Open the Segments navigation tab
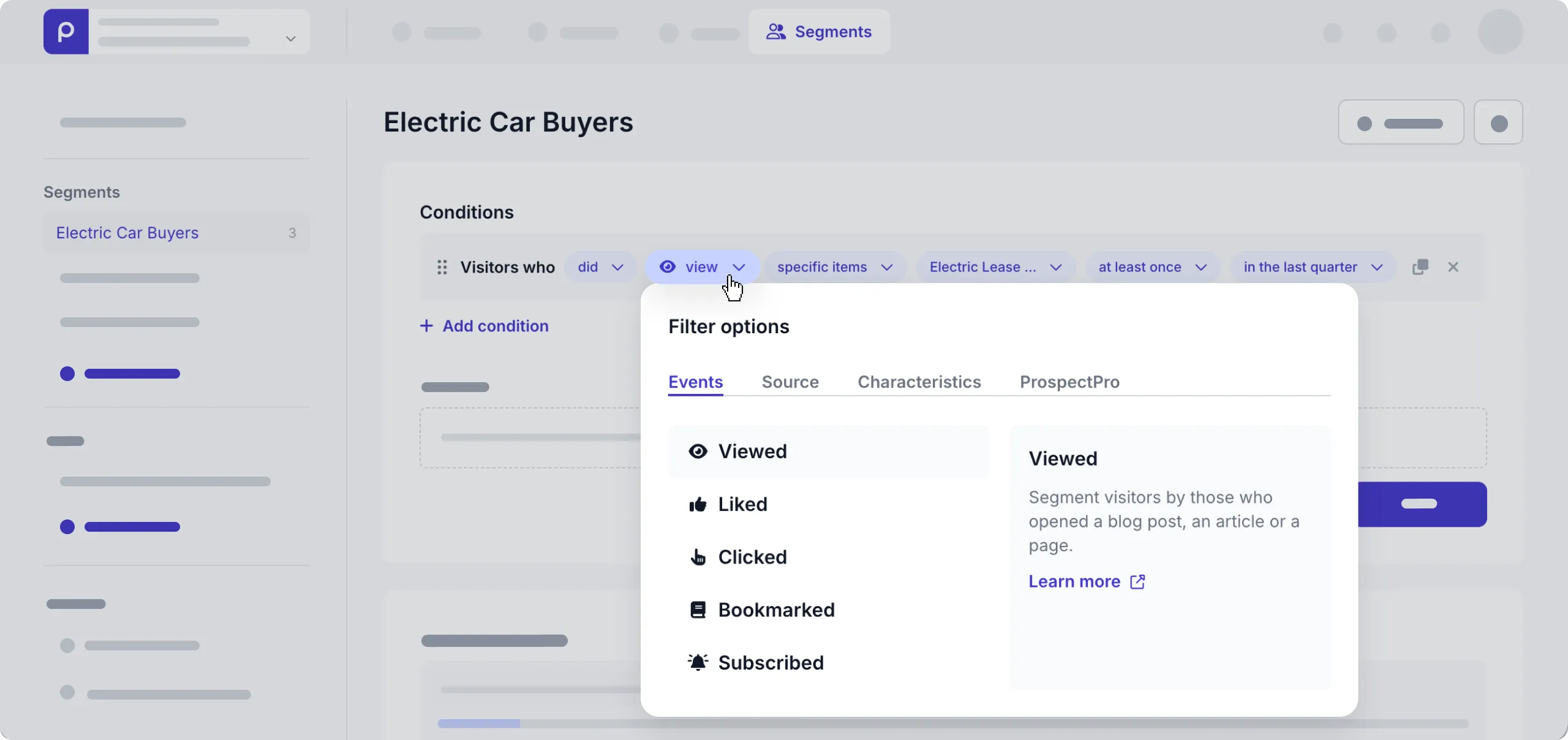The image size is (1568, 740). pyautogui.click(x=819, y=32)
